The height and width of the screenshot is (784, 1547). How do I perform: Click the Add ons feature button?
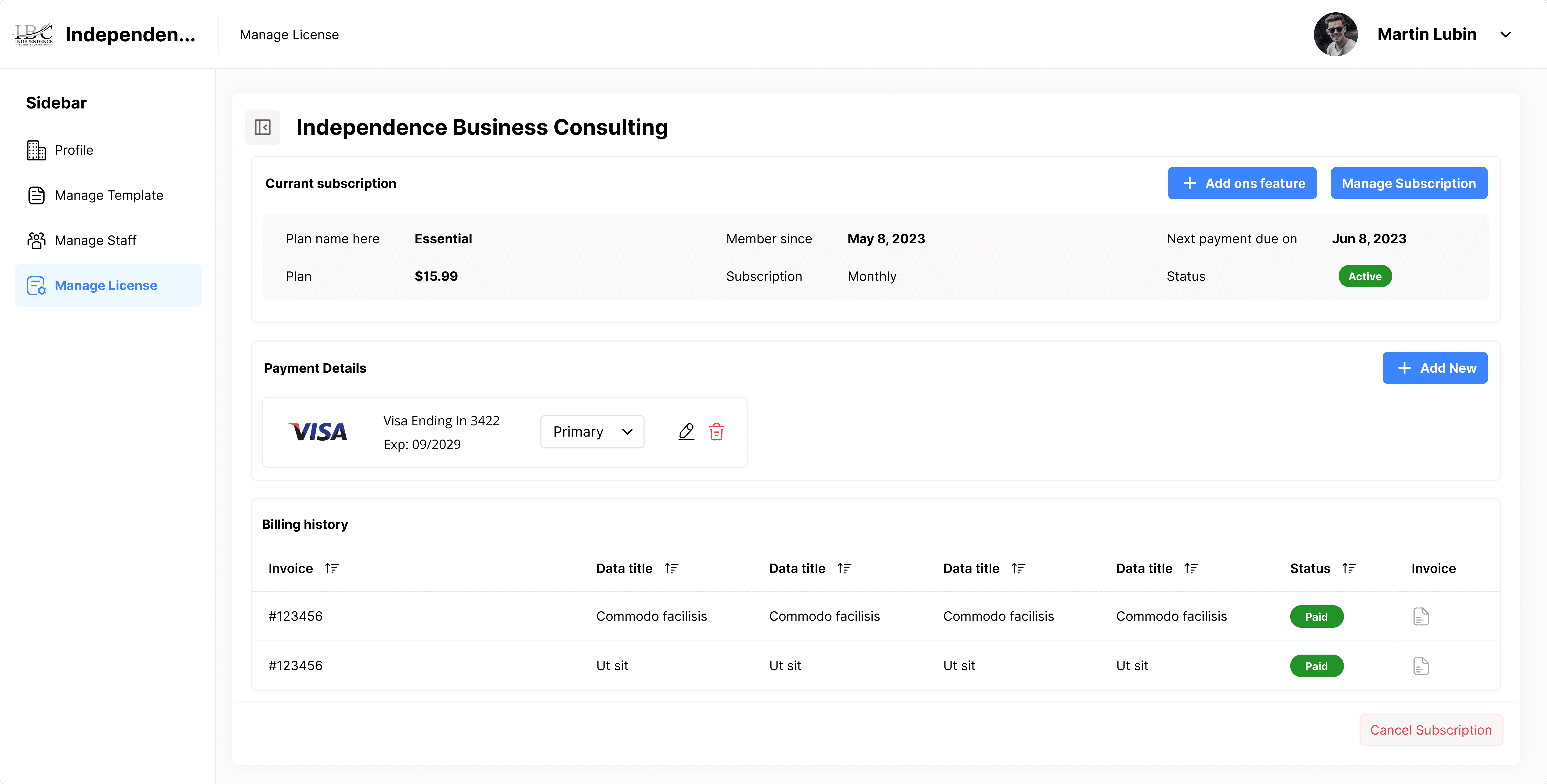[x=1241, y=183]
